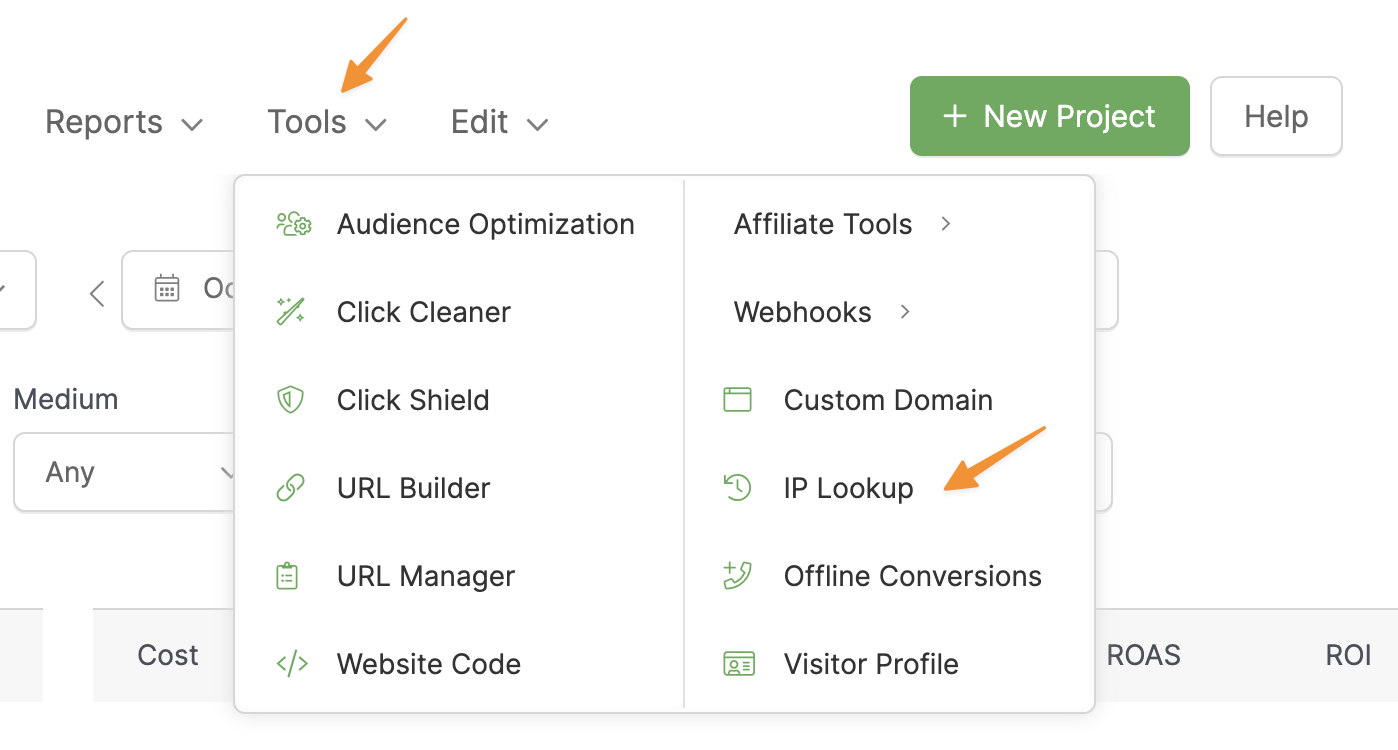
Task: Click the Audience Optimization people-gear icon
Action: coord(293,224)
